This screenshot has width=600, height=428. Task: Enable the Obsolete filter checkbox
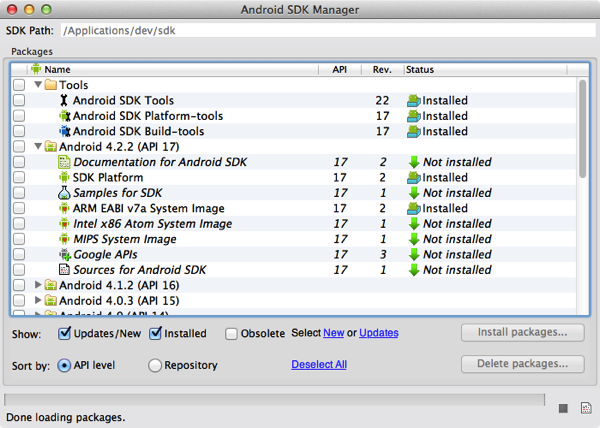231,334
